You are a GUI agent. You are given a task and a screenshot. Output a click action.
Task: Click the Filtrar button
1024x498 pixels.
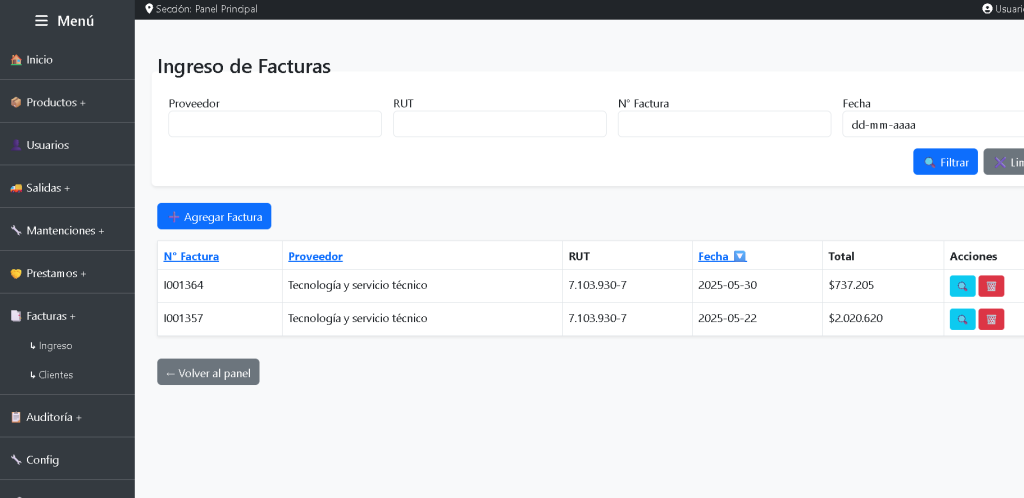[x=945, y=162]
